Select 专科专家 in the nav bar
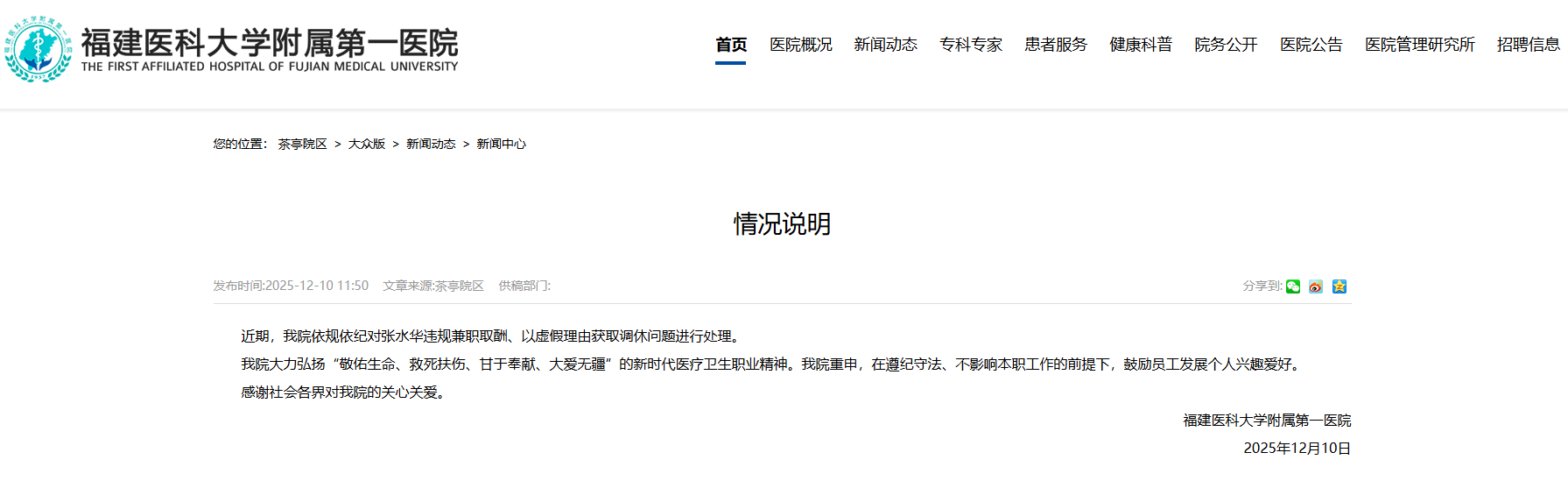Screen dimensions: 1568x481 970,45
